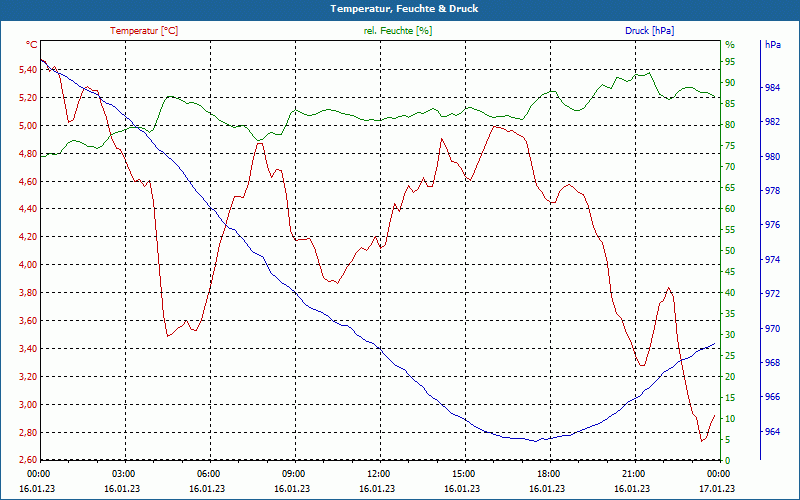Click the 15:00 time label on the x-axis
800x500 pixels.
pyautogui.click(x=463, y=473)
